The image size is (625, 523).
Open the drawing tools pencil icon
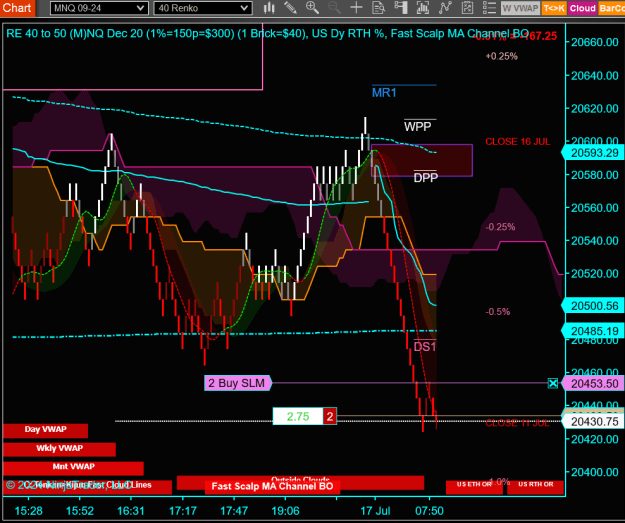tap(291, 8)
